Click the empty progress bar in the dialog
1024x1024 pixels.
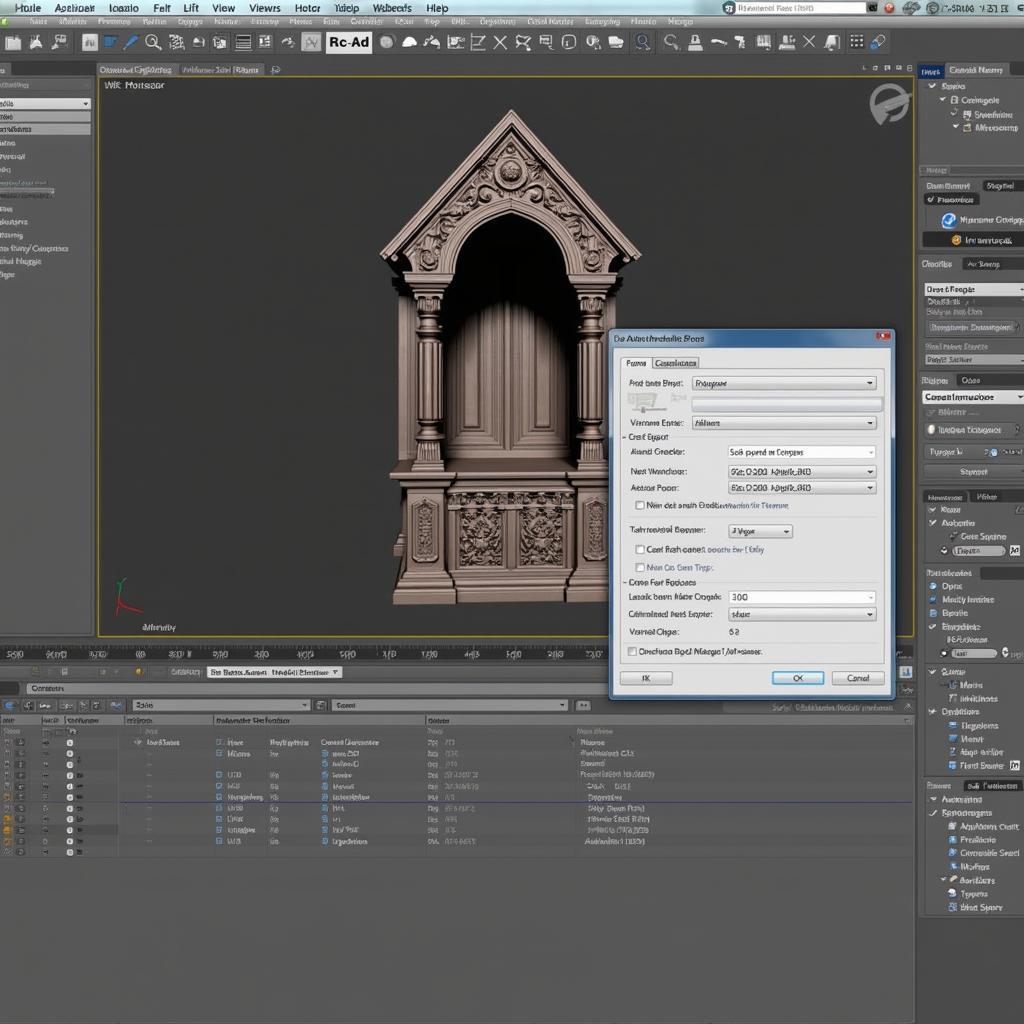pos(786,405)
